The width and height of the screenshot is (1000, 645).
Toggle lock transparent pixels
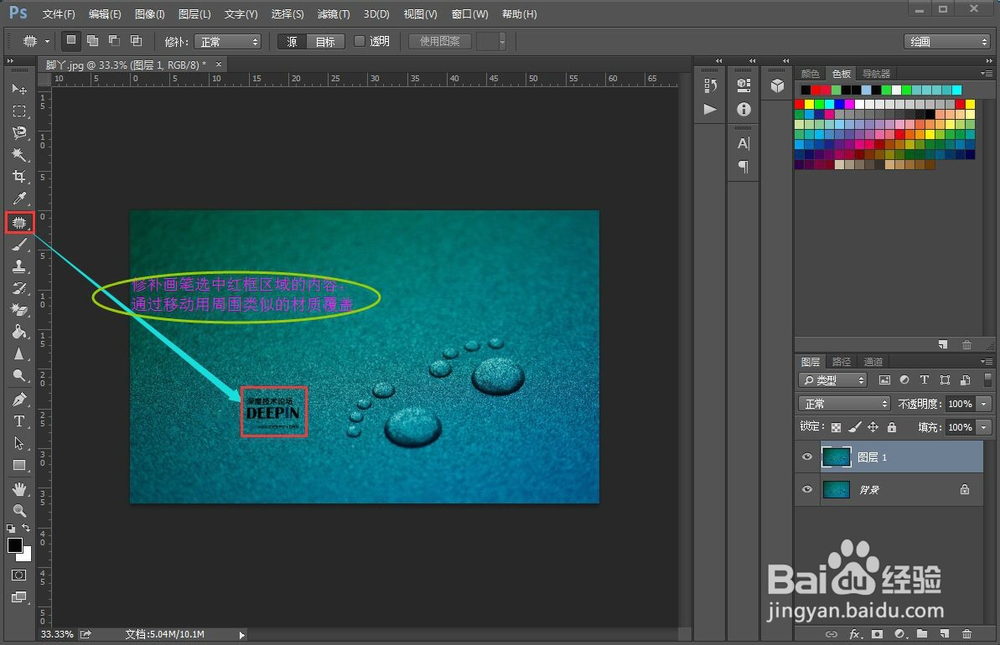click(836, 427)
